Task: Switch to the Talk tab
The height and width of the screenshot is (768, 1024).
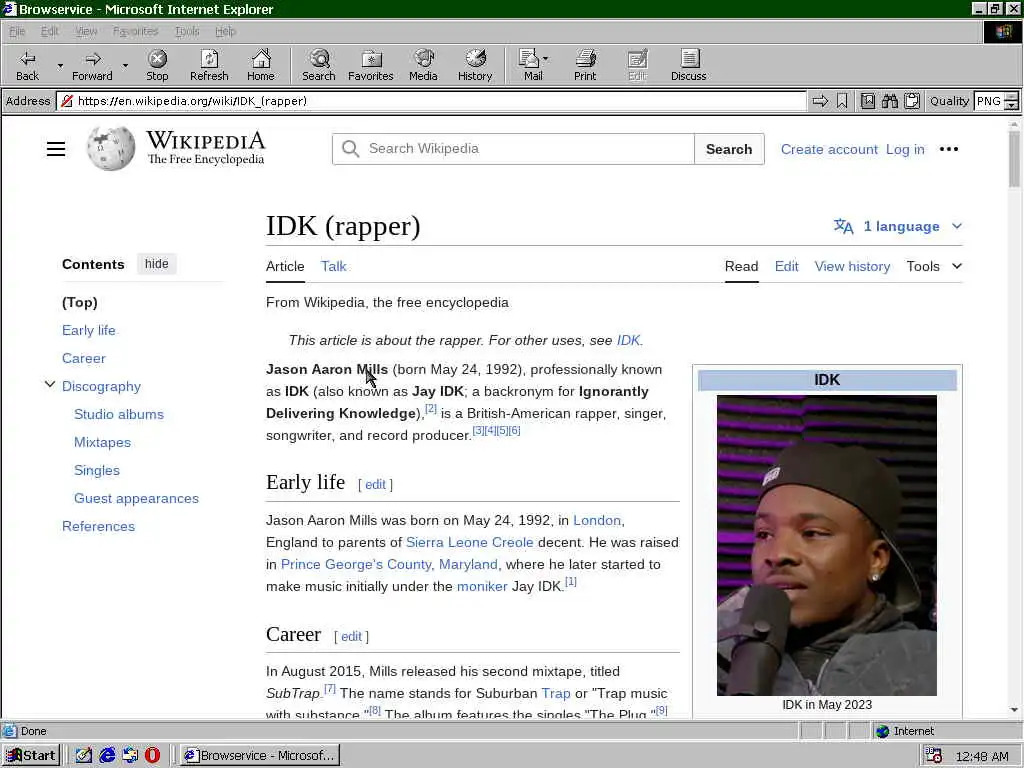Action: point(334,266)
